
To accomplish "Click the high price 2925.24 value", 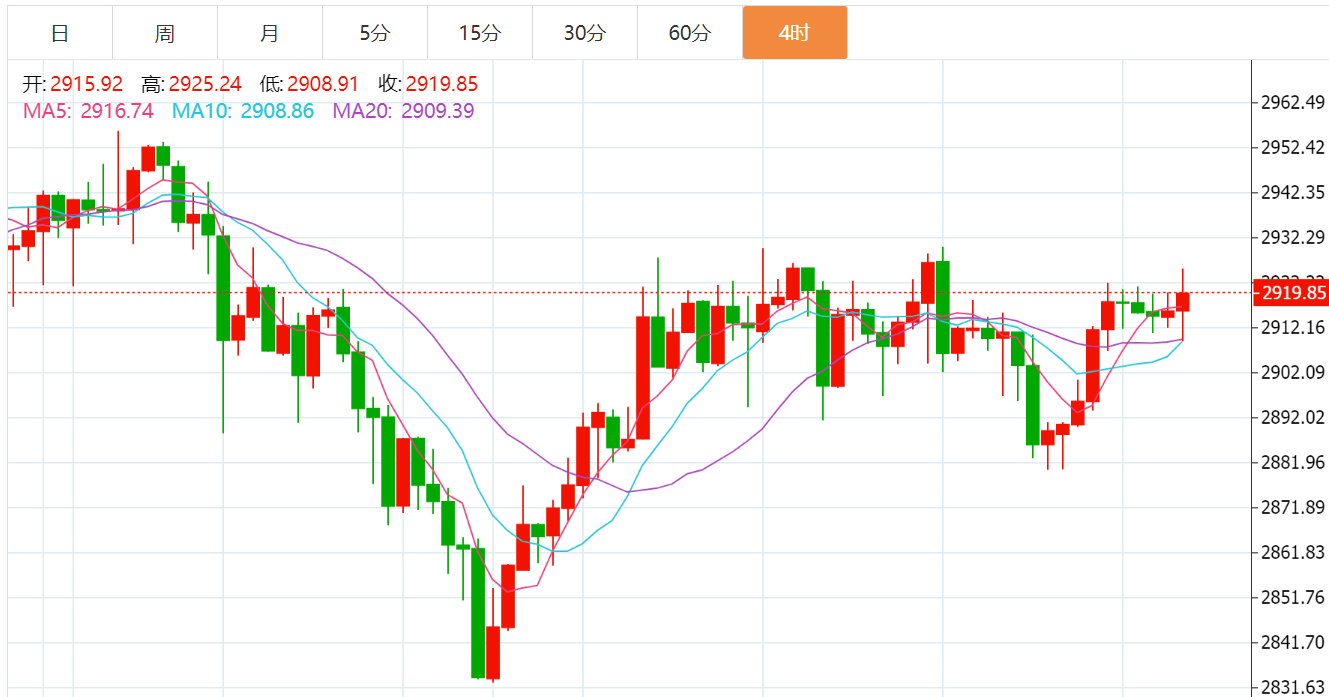I will (x=205, y=85).
